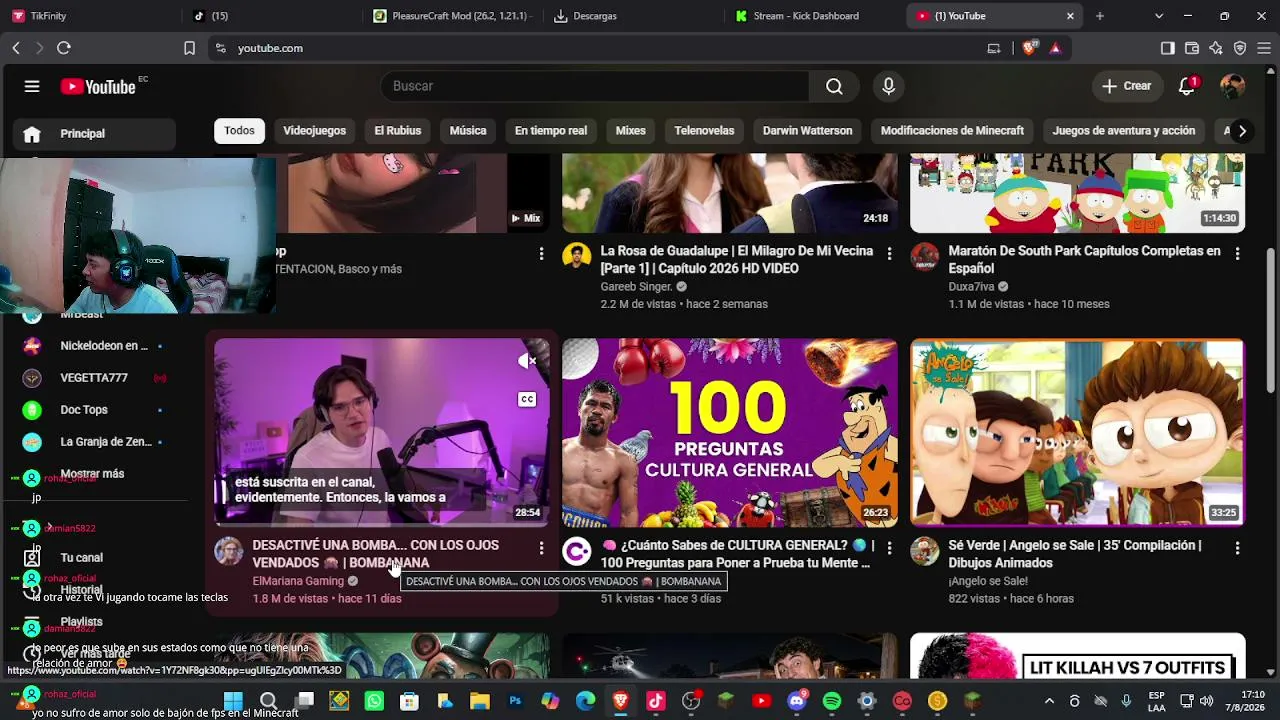Screen dimensions: 1280x720
Task: Click the magnifier search button
Action: pyautogui.click(x=834, y=86)
